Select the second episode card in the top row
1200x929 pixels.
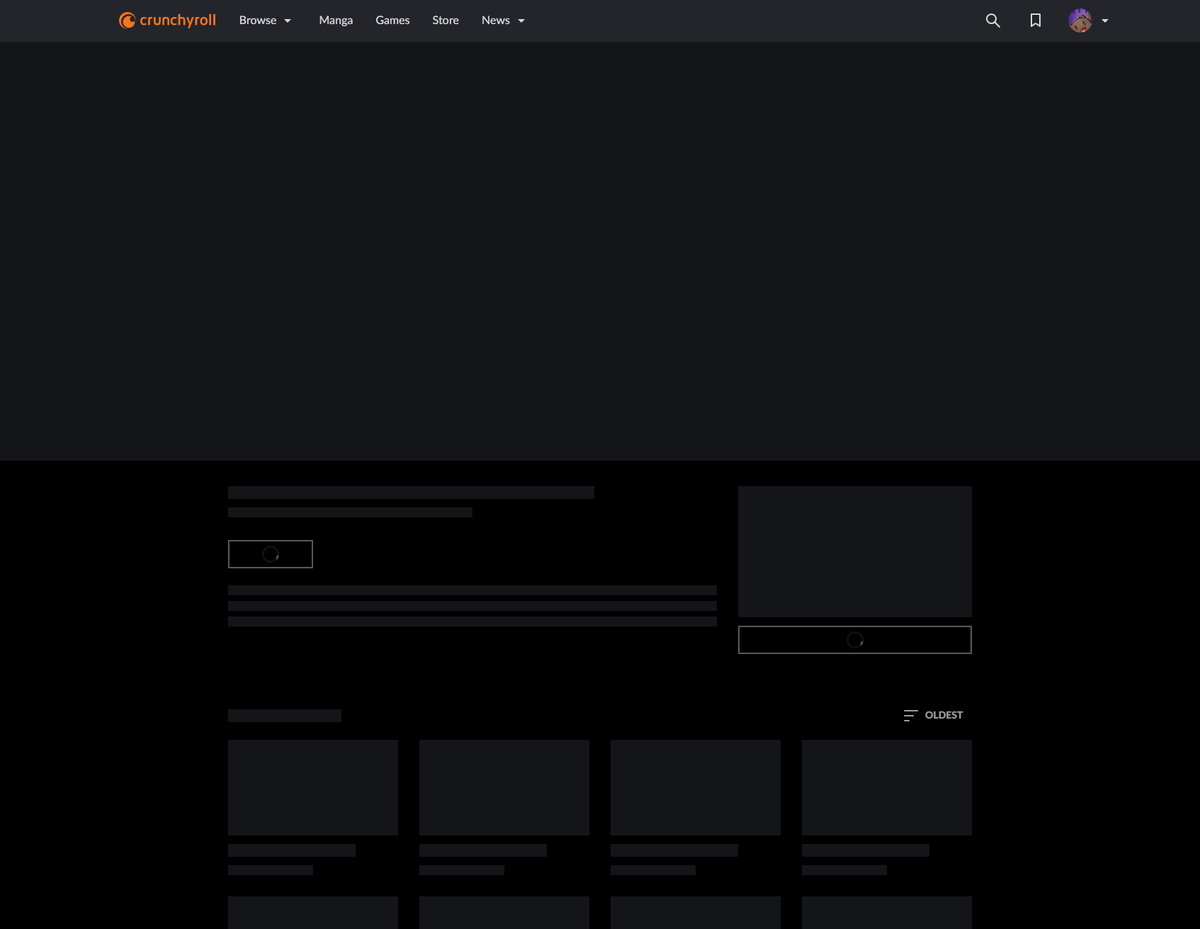click(504, 787)
